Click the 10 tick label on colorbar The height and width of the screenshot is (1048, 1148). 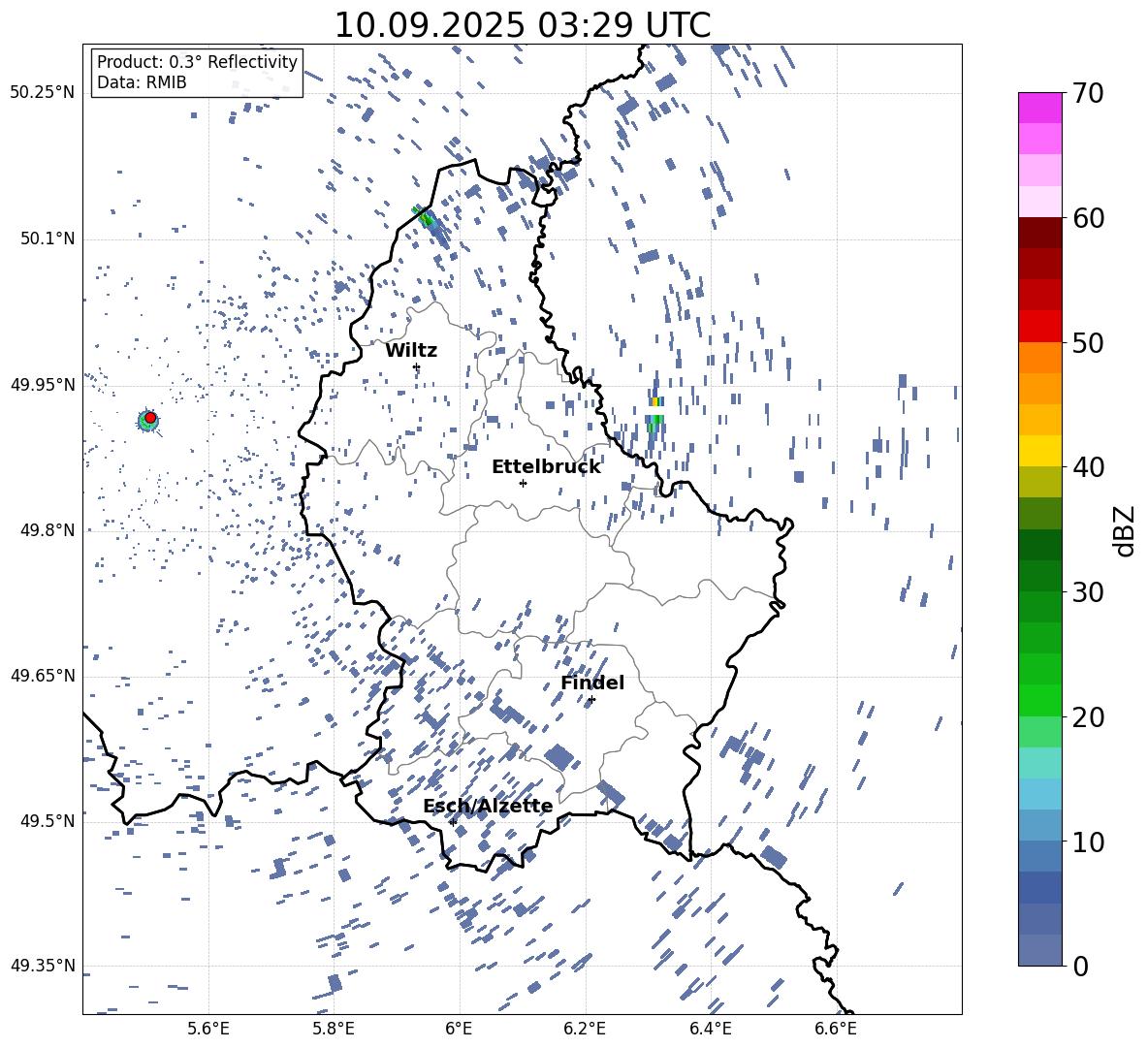pos(1087,842)
